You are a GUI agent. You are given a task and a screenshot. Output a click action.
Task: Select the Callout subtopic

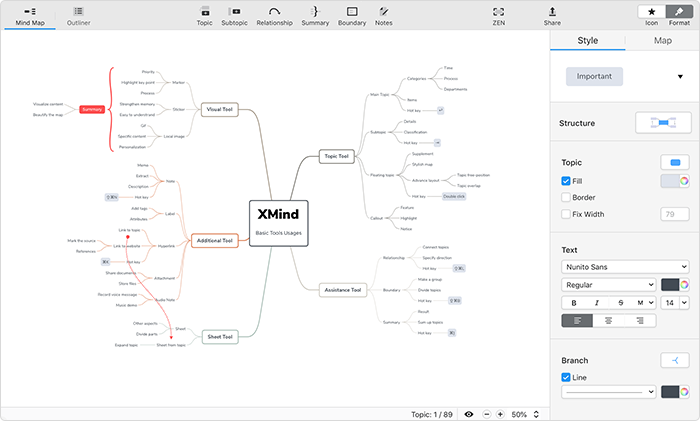pyautogui.click(x=376, y=218)
